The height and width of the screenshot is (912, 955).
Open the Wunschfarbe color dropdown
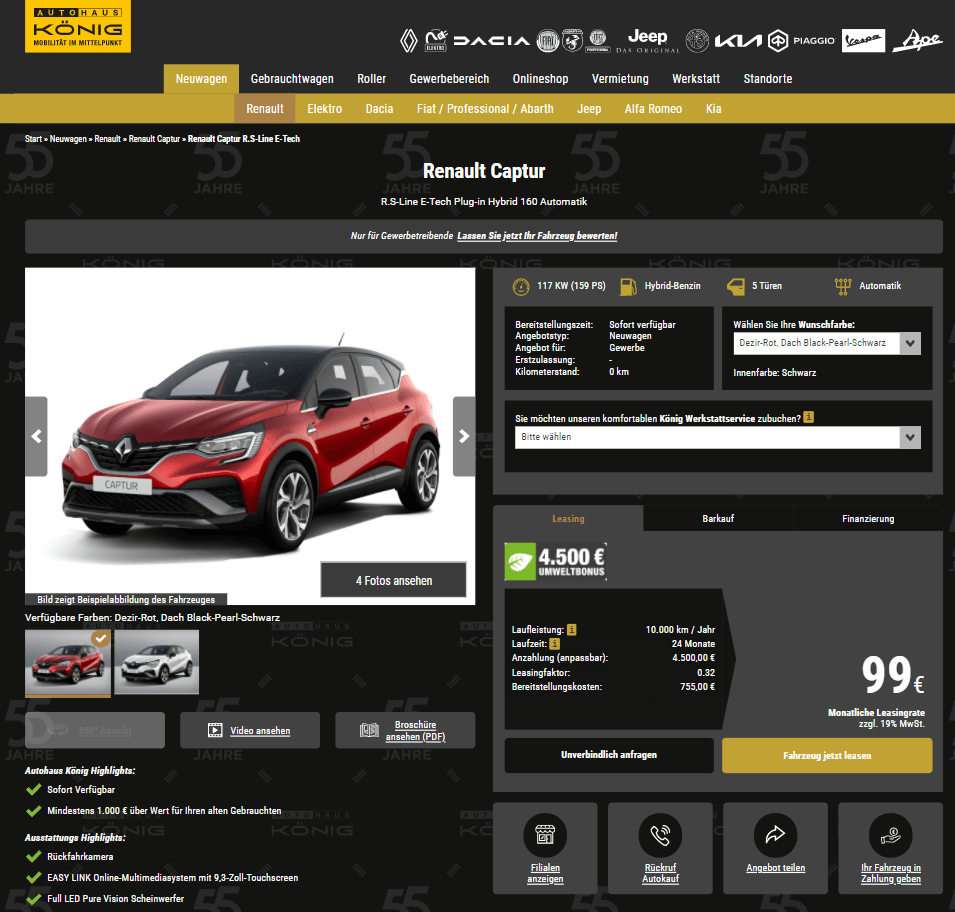826,343
